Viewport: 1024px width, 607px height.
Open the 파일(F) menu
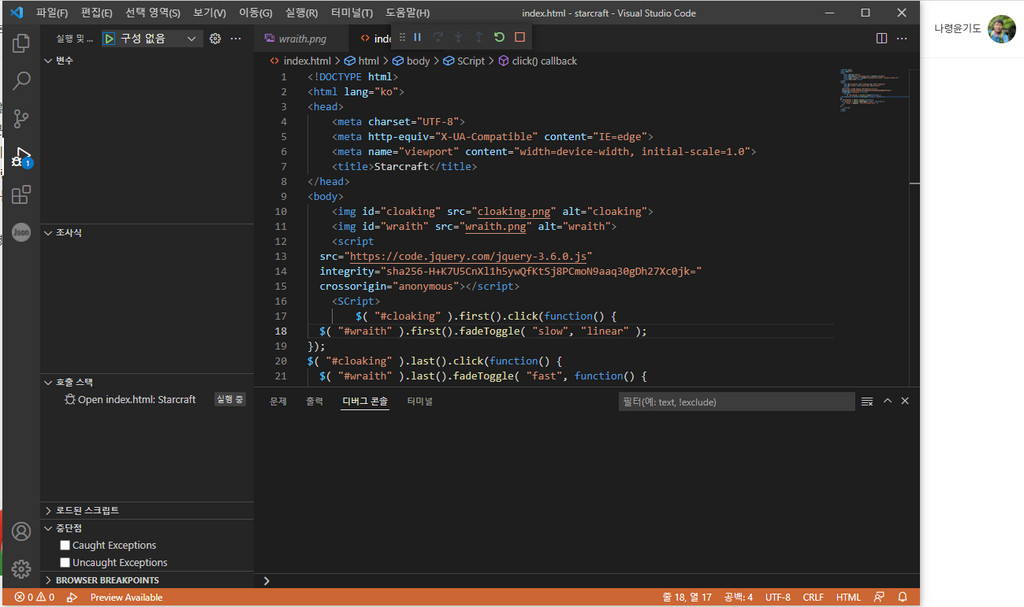[x=52, y=13]
